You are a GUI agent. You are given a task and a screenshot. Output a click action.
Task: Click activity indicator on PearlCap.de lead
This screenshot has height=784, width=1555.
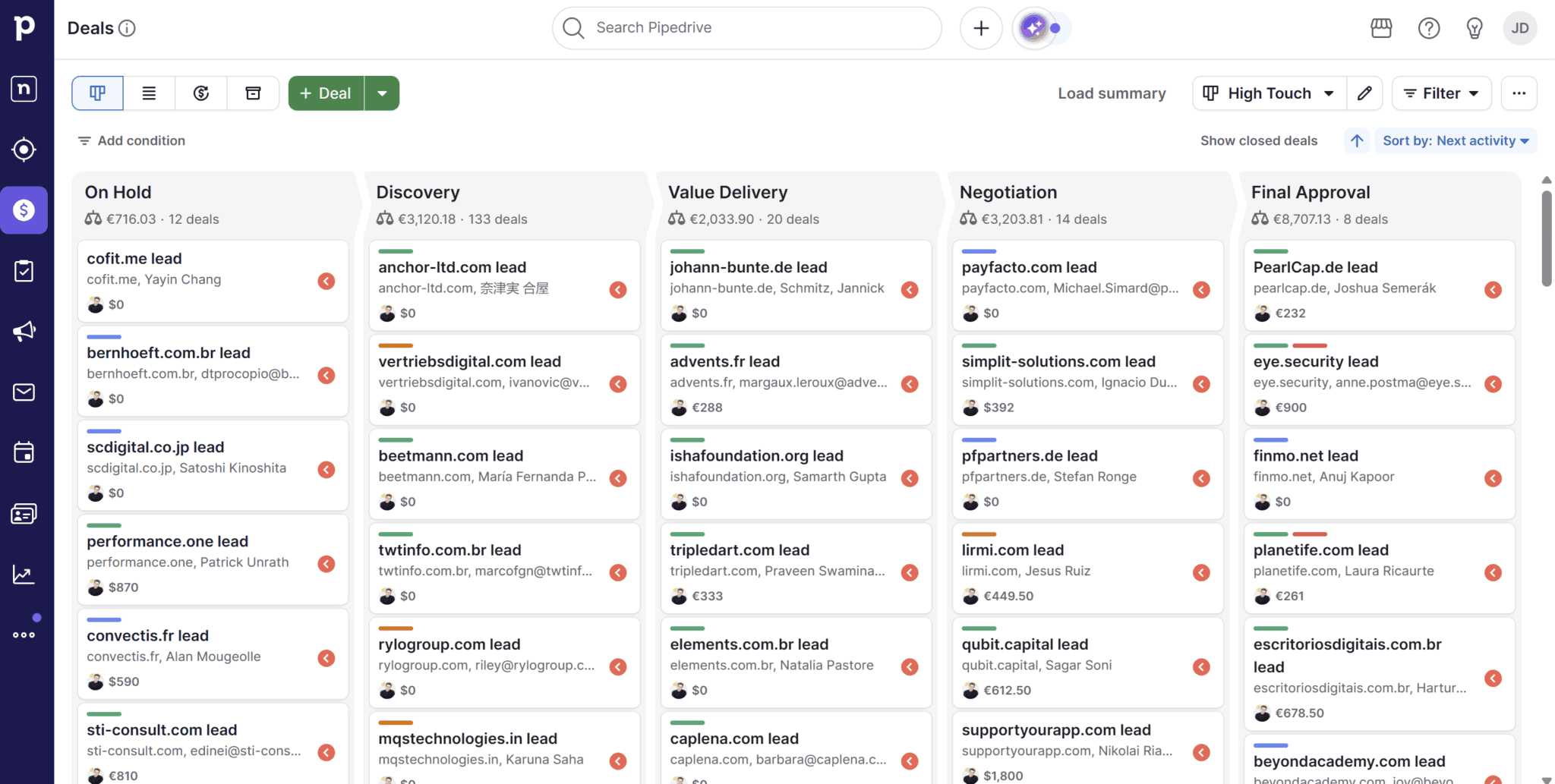1493,290
